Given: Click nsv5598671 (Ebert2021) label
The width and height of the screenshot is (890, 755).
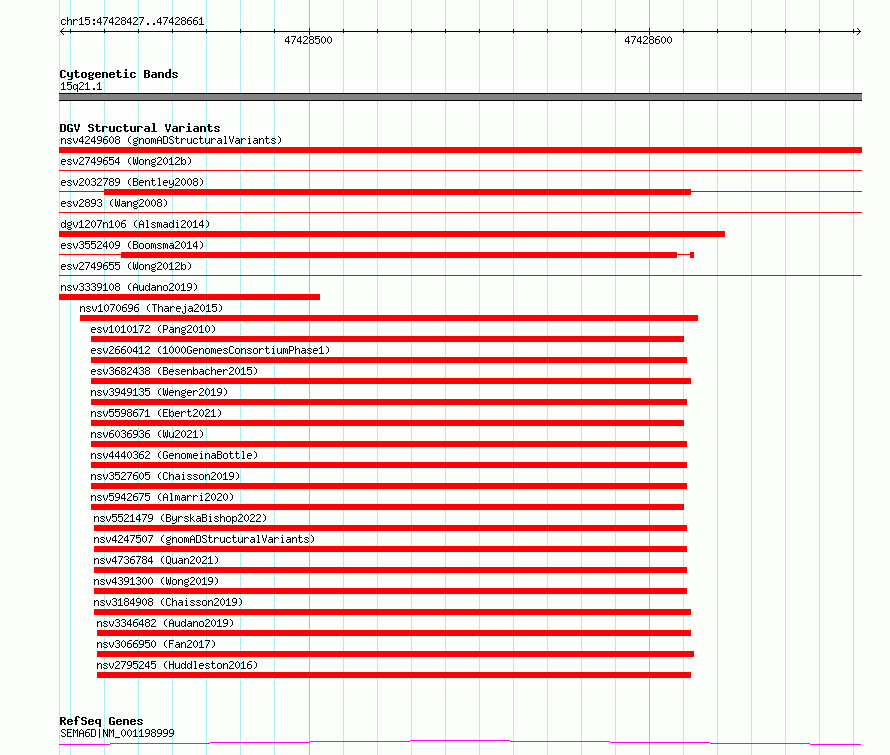Looking at the screenshot, I should (156, 413).
